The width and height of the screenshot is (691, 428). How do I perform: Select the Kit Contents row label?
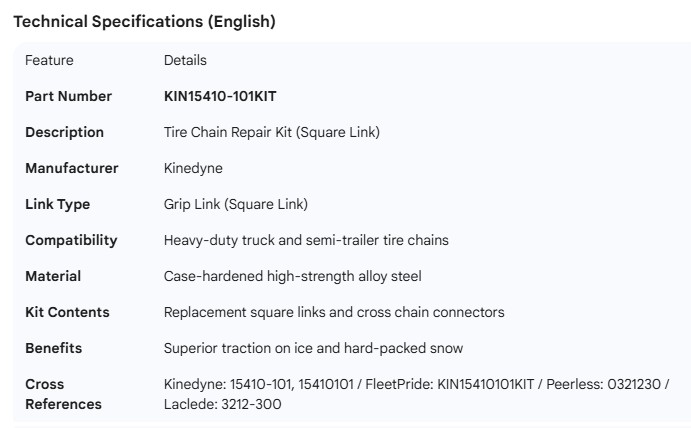67,312
